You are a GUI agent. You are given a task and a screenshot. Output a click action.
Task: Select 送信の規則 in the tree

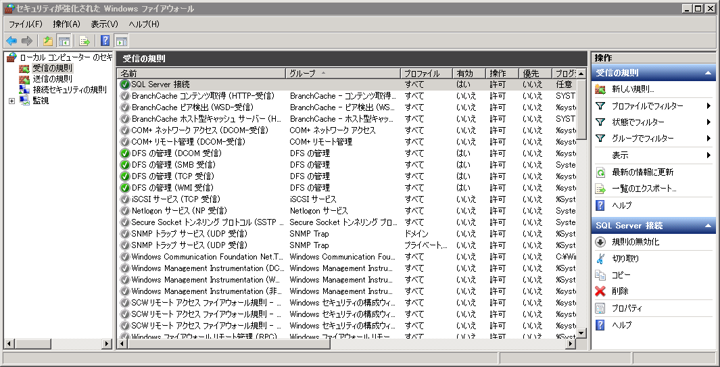[52, 79]
